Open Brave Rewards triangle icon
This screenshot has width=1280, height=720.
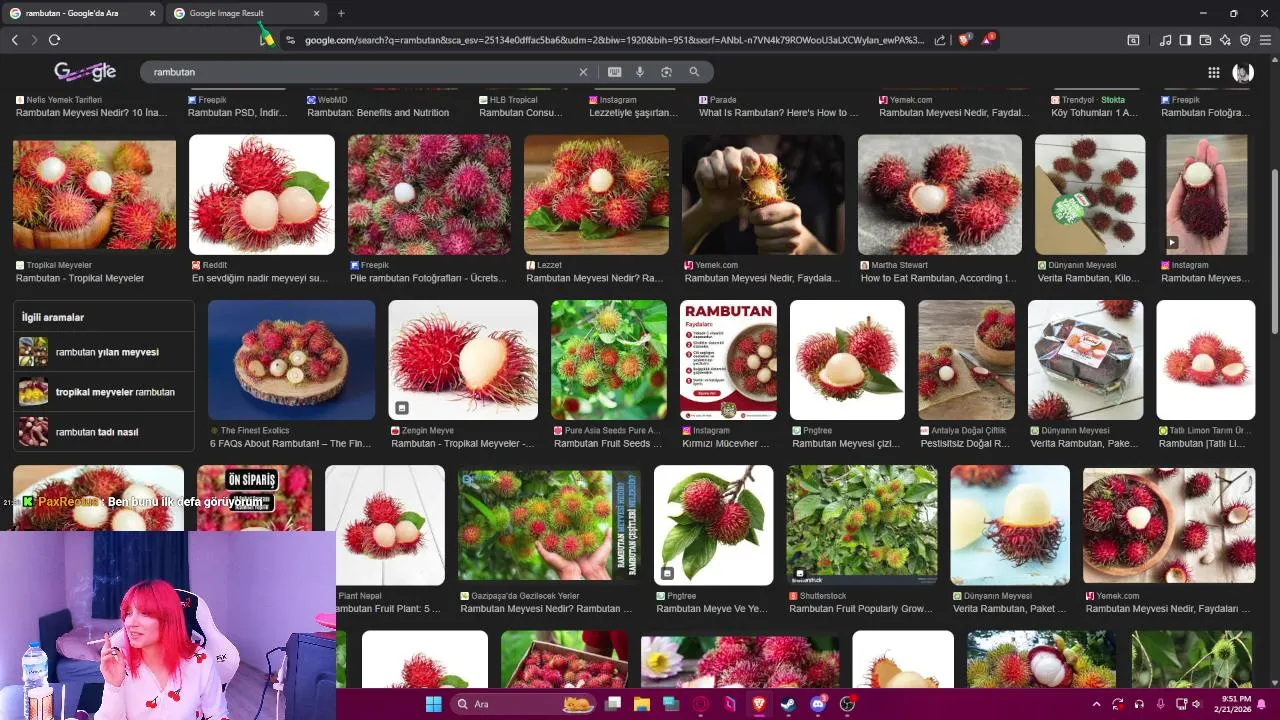click(988, 39)
